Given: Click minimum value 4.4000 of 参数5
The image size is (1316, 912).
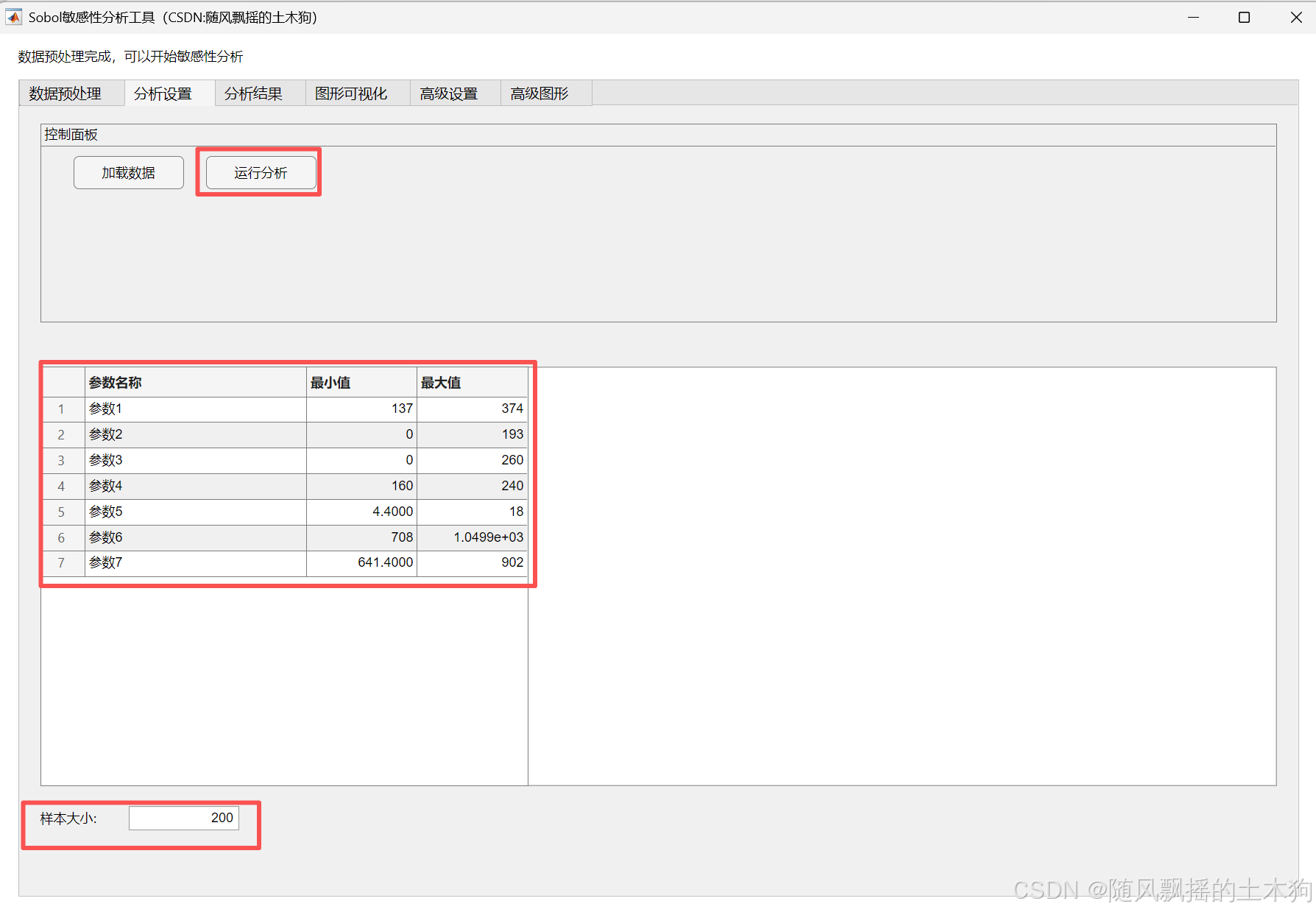Looking at the screenshot, I should pyautogui.click(x=361, y=512).
